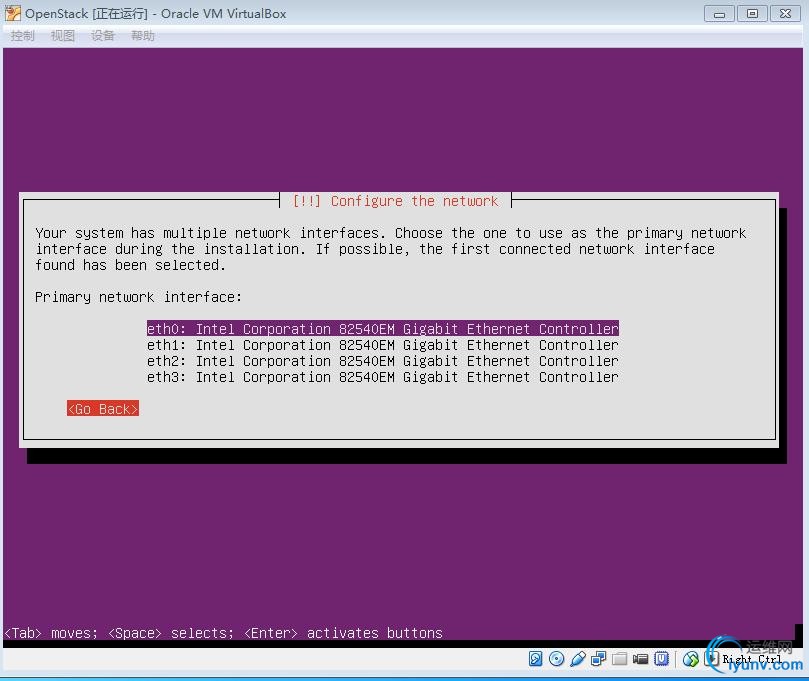Click the Go Back button
This screenshot has width=809, height=681.
coord(103,409)
